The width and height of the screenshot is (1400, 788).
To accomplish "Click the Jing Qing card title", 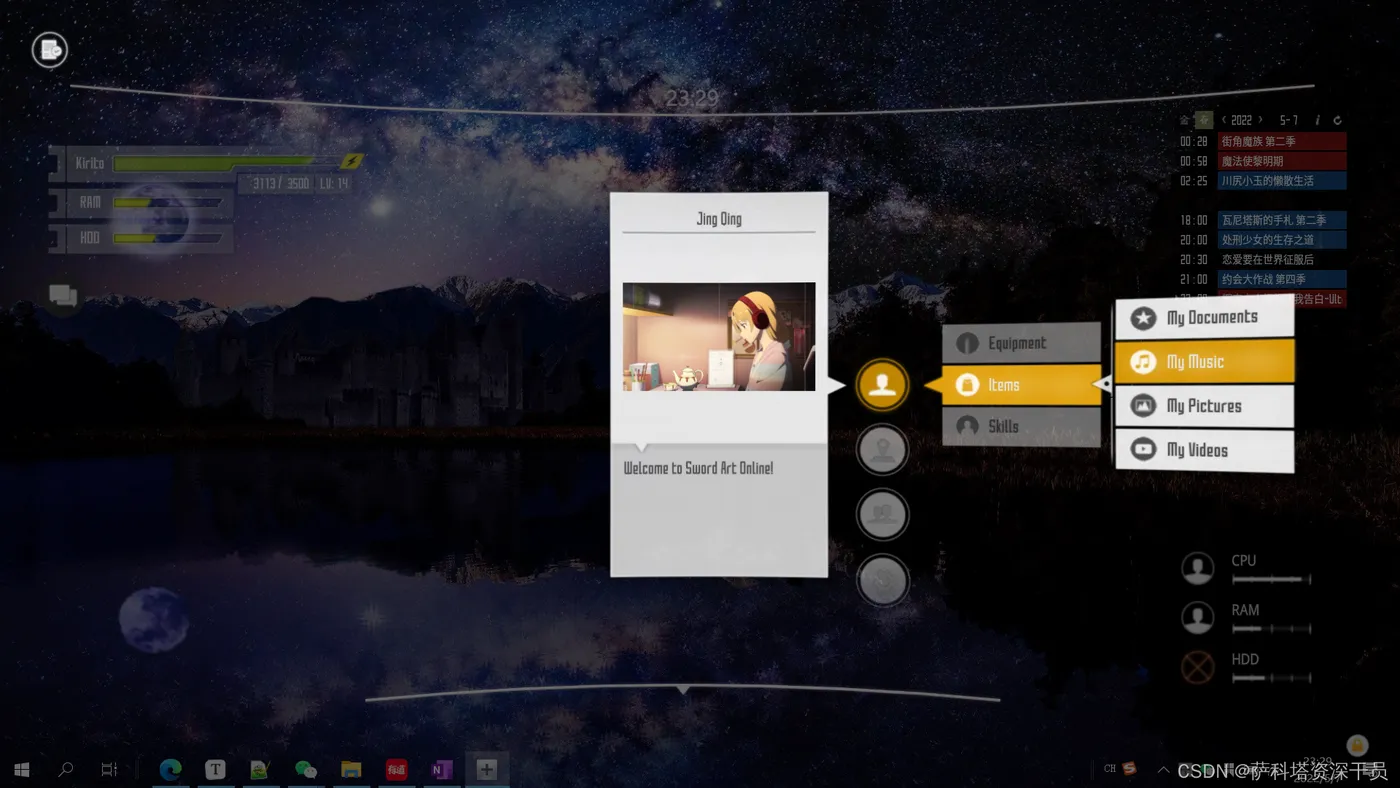I will coord(719,218).
